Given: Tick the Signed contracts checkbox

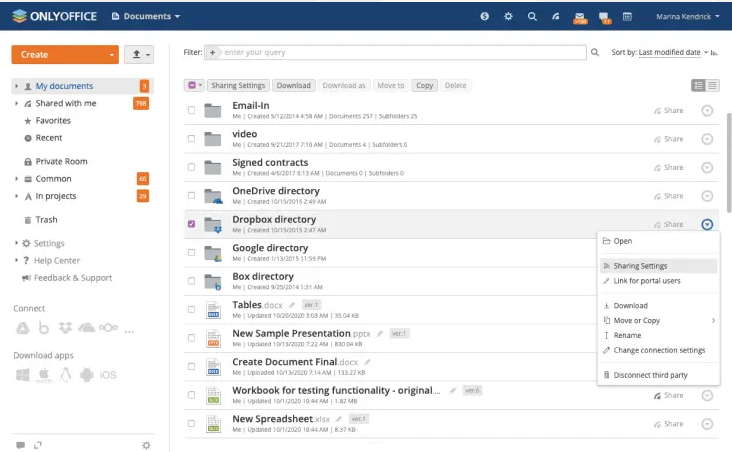Looking at the screenshot, I should (191, 167).
